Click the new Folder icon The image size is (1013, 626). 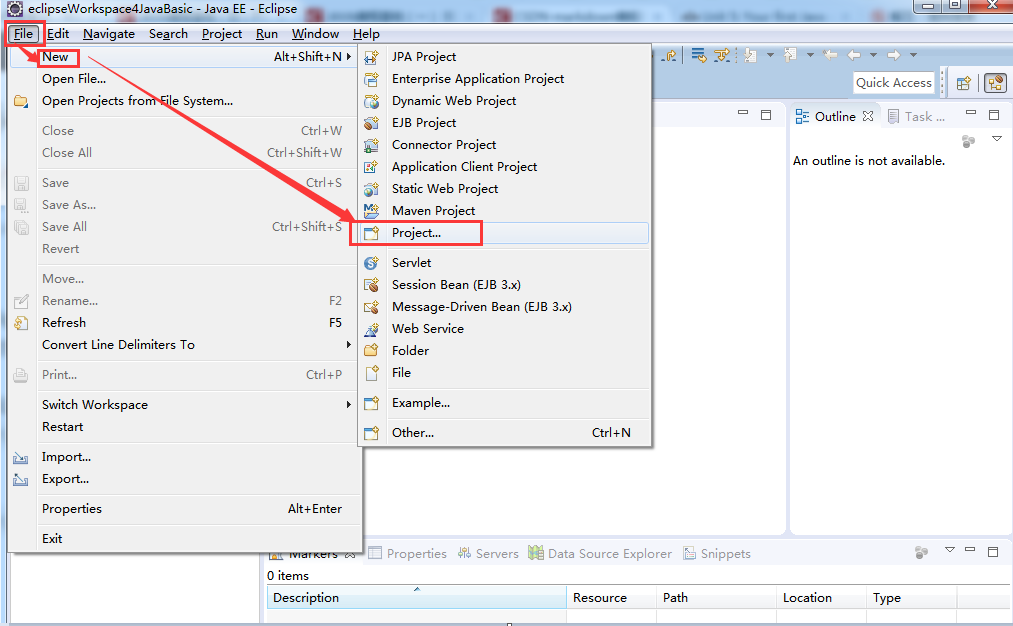[x=371, y=351]
